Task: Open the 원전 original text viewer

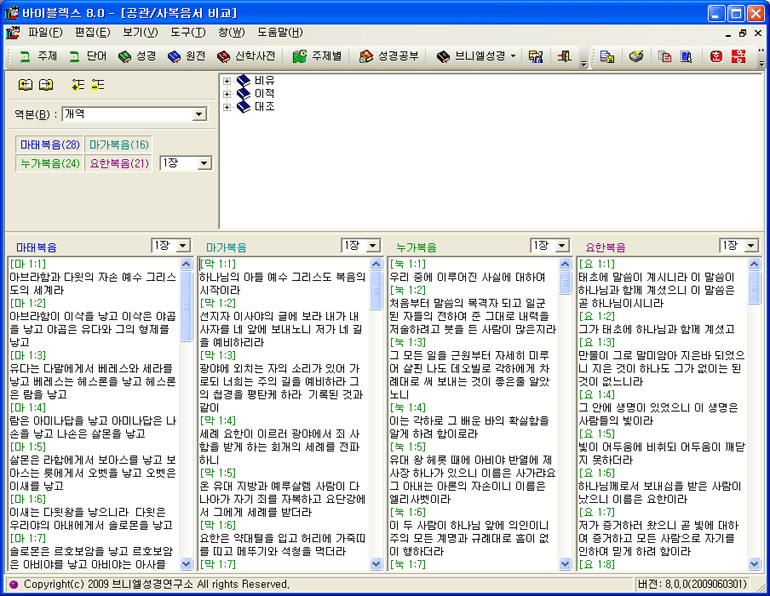Action: 187,56
